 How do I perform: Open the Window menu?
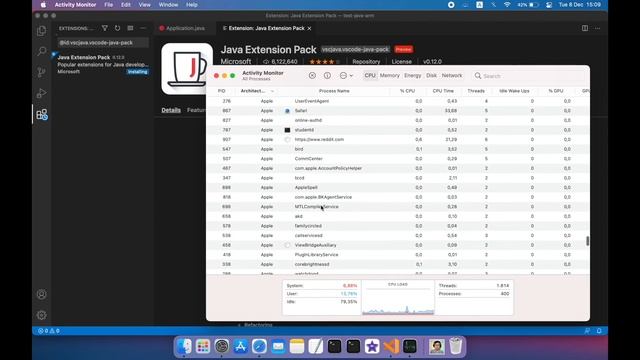pos(168,5)
